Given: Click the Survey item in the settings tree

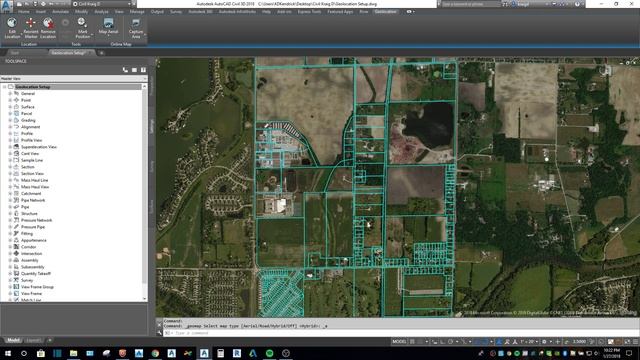Looking at the screenshot, I should tap(27, 280).
